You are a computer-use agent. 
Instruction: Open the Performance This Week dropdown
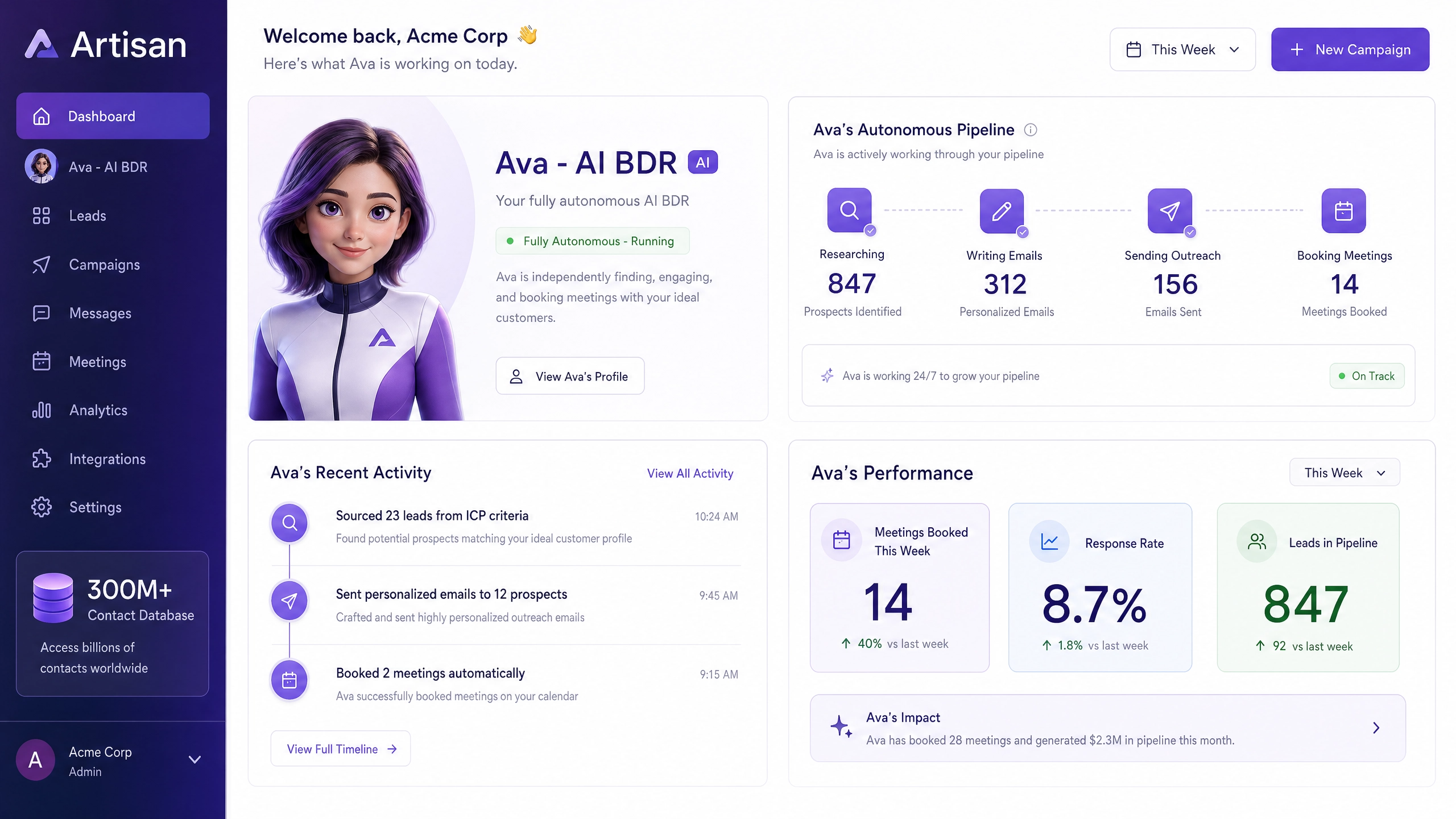click(x=1345, y=473)
